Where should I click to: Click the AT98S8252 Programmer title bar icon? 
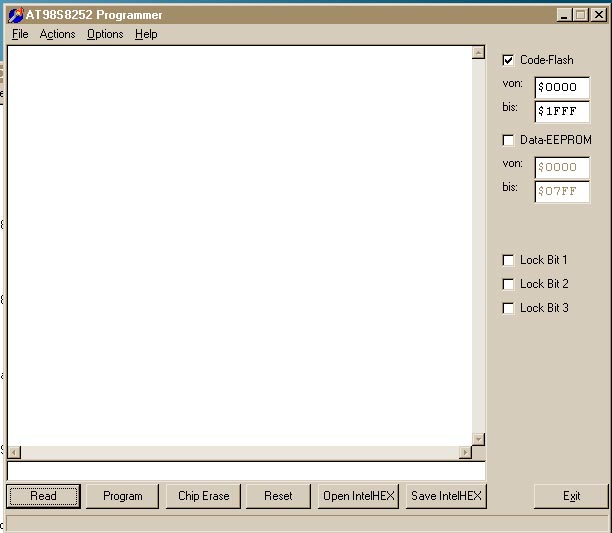click(x=16, y=15)
